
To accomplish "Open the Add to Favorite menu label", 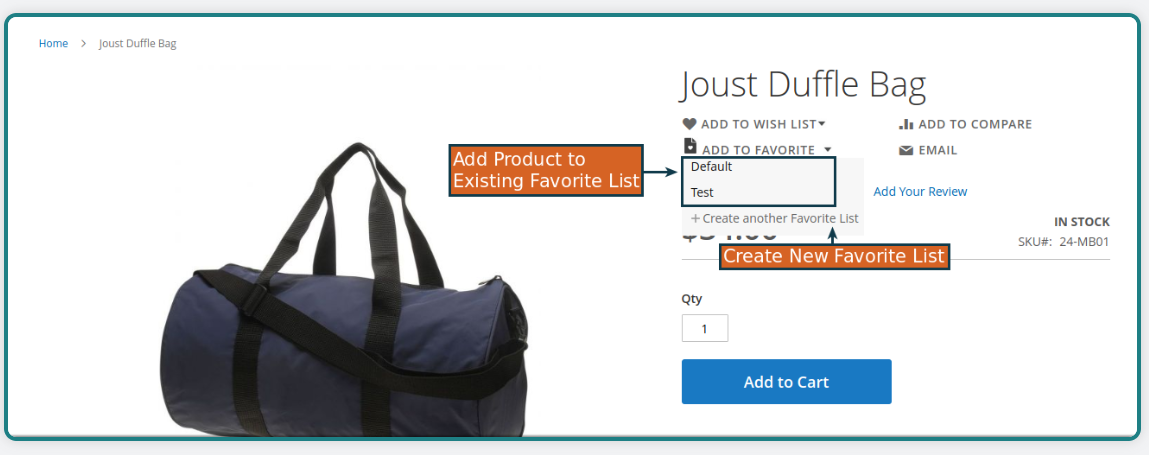I will [x=758, y=150].
